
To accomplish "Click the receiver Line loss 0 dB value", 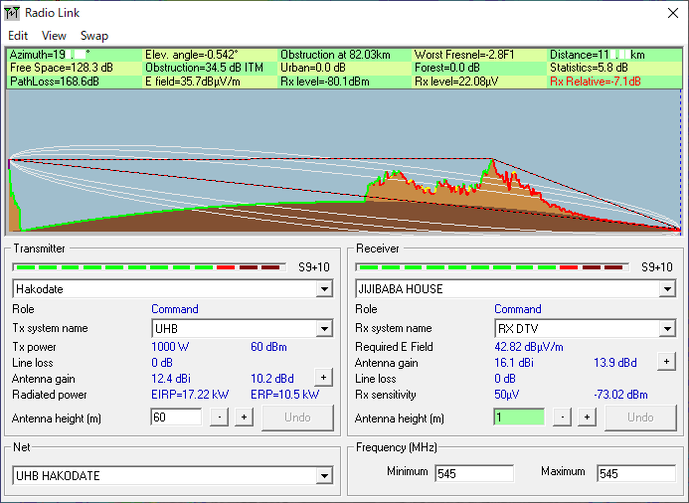I will click(x=505, y=379).
